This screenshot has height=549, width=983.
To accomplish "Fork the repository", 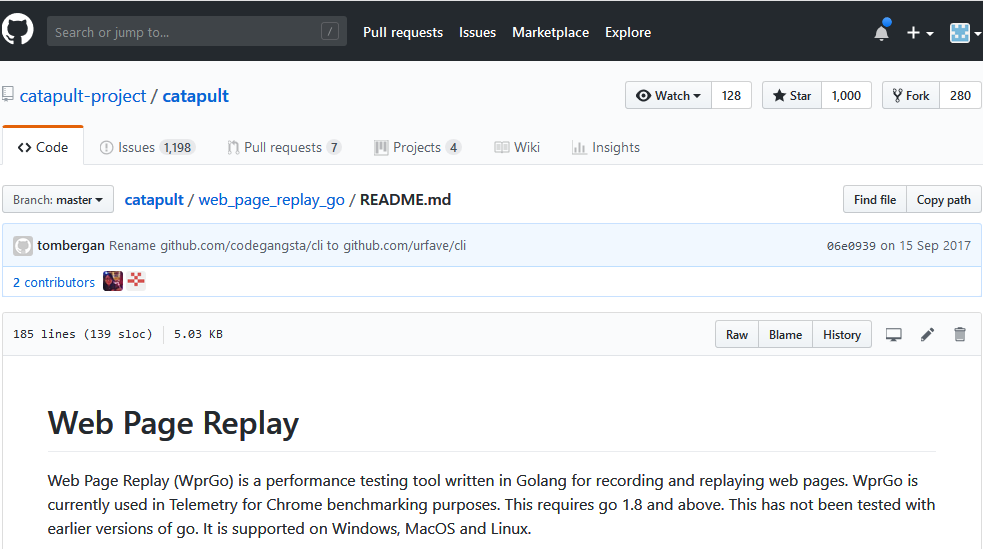I will point(911,95).
